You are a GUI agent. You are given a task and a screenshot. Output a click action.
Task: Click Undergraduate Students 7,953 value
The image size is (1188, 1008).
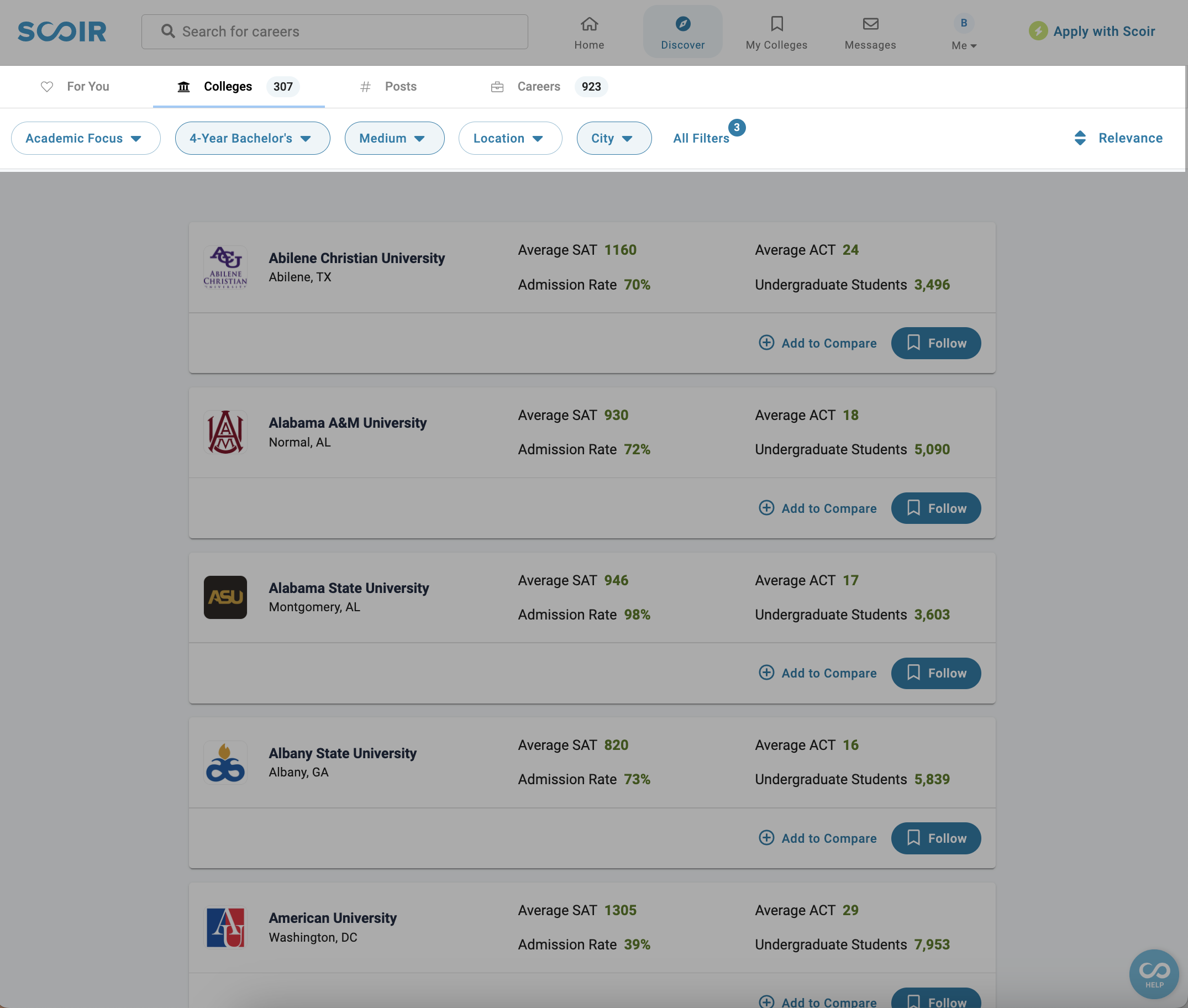(932, 944)
